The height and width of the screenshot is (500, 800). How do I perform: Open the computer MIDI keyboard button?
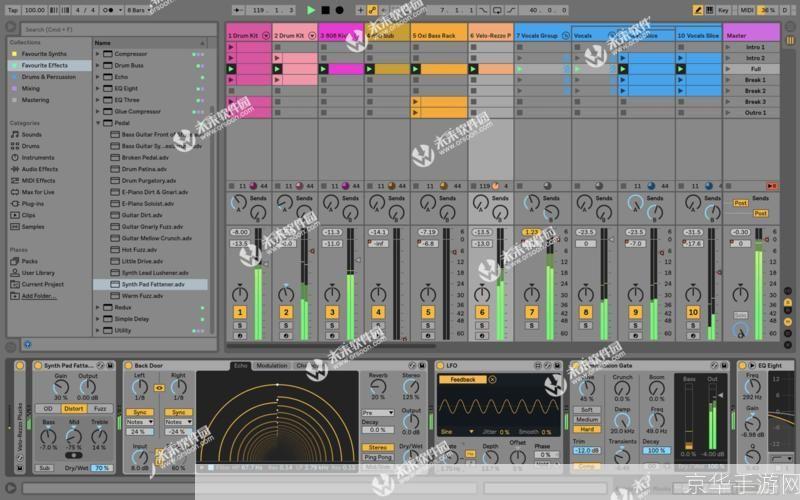click(x=710, y=10)
